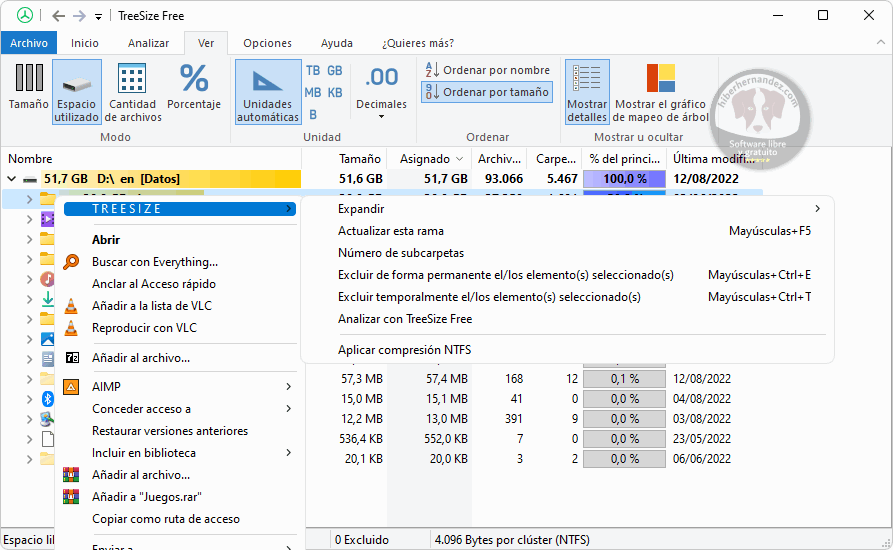Click the TreeSize app icon in title bar
This screenshot has height=550, width=893.
coord(24,15)
